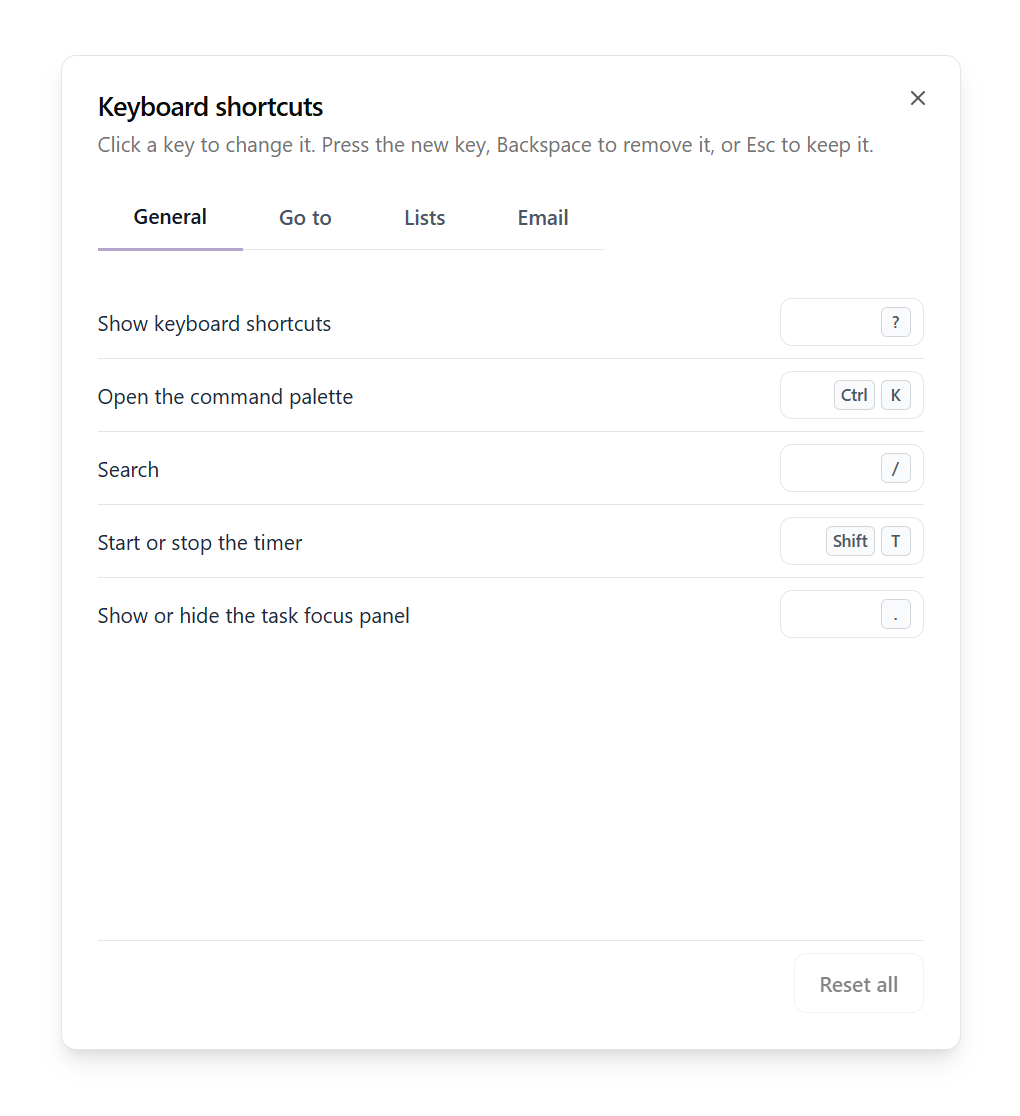Edit the Shift T timer shortcut
Image resolution: width=1020 pixels, height=1116 pixels.
coord(852,541)
